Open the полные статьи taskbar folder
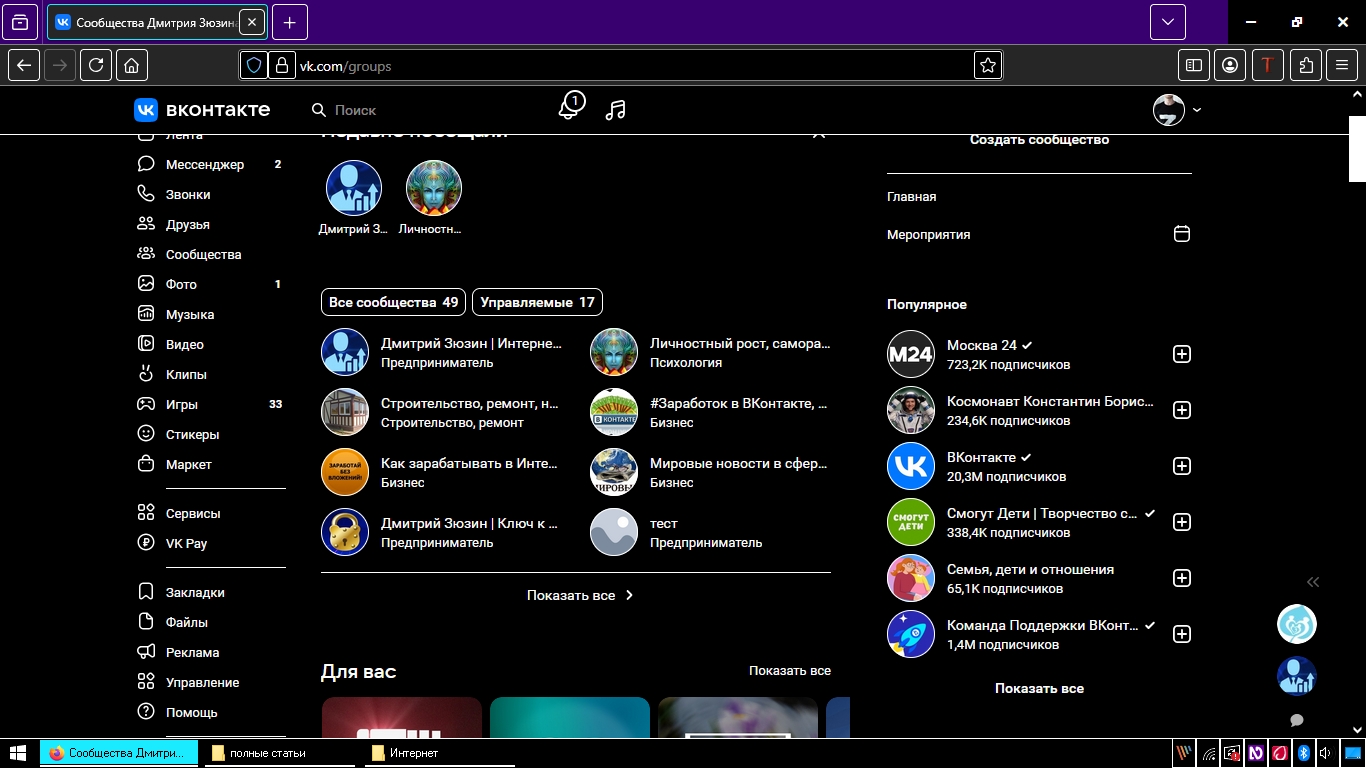Image resolution: width=1366 pixels, height=768 pixels. point(281,753)
